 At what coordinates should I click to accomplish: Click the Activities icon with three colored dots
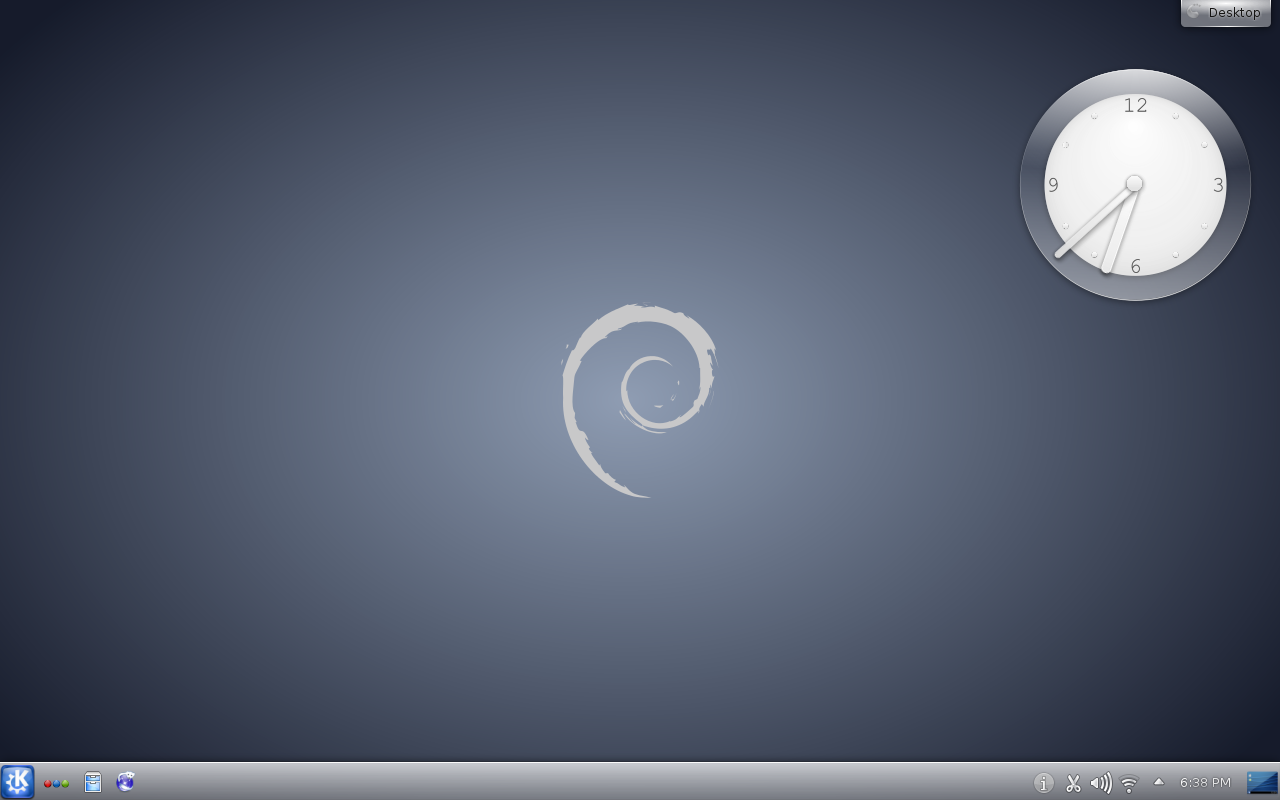pyautogui.click(x=56, y=783)
